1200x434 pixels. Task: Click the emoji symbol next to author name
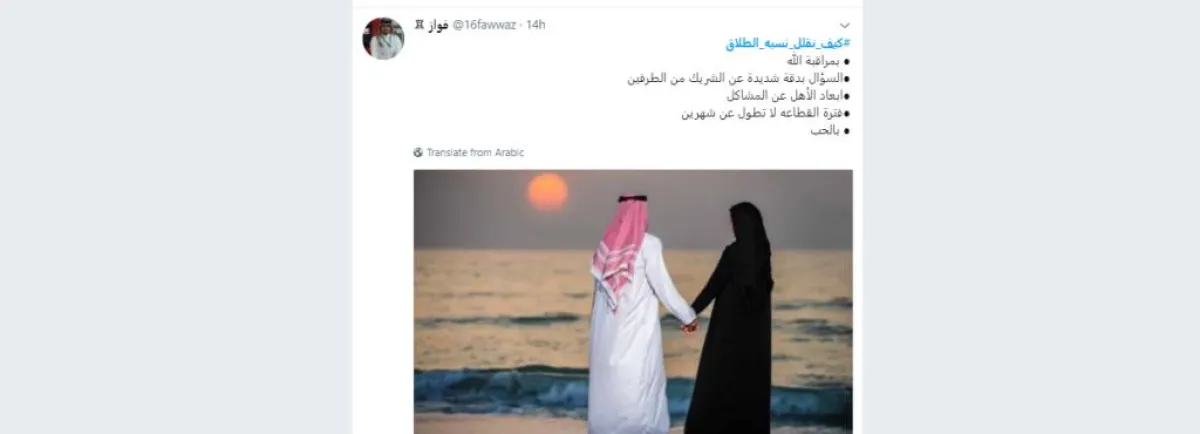point(419,24)
